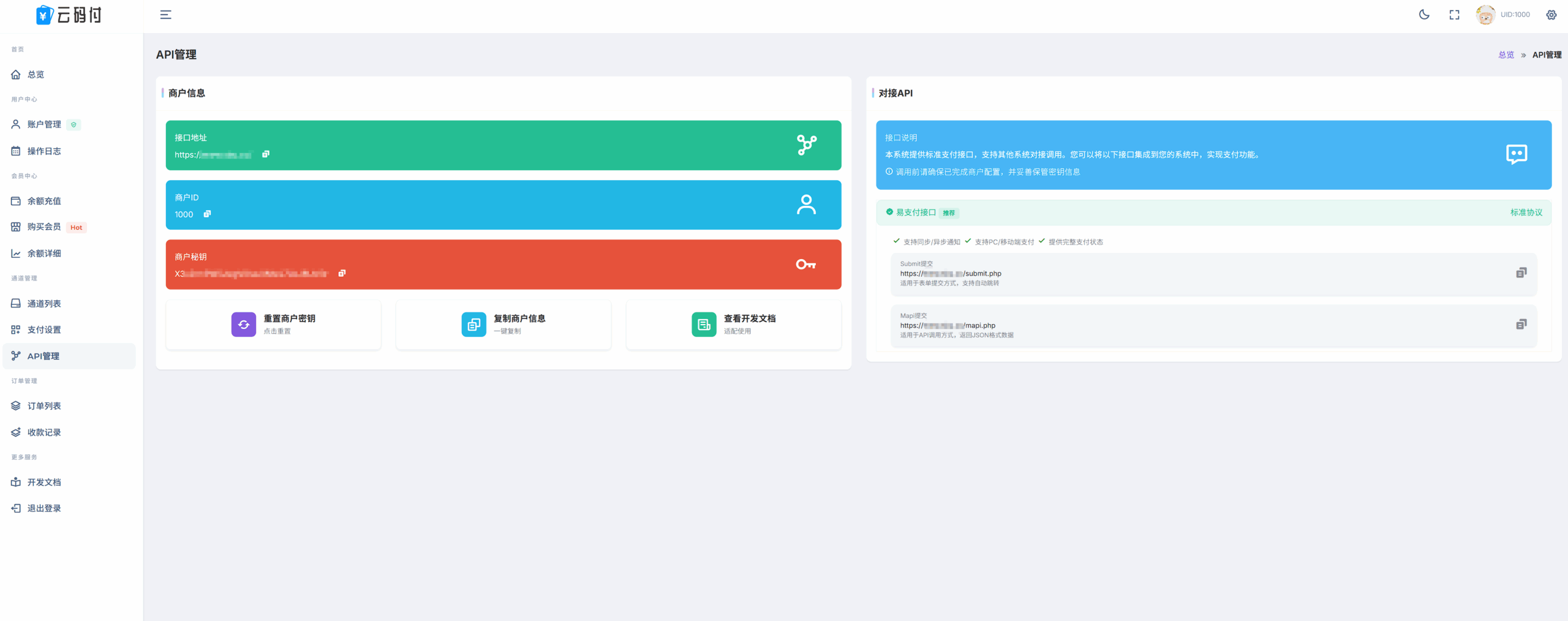The width and height of the screenshot is (1568, 621).
Task: Click the info icon before 调用前请确保 note
Action: click(x=889, y=171)
